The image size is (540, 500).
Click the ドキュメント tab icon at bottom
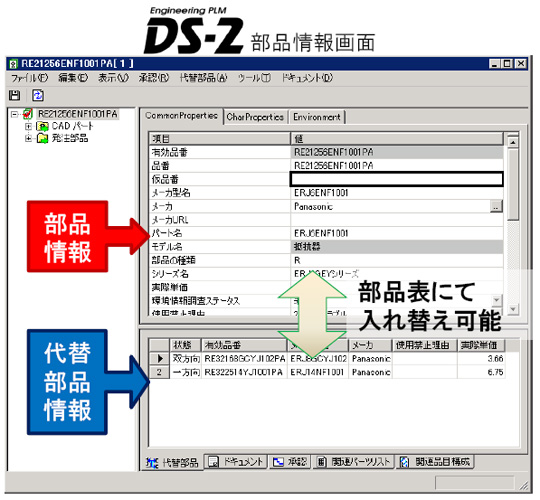[214, 462]
